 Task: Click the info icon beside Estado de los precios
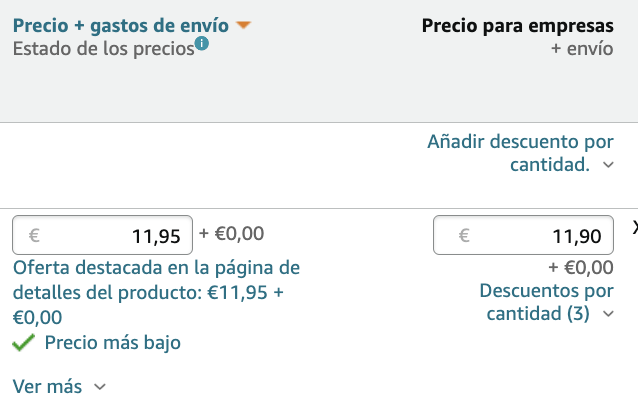201,43
